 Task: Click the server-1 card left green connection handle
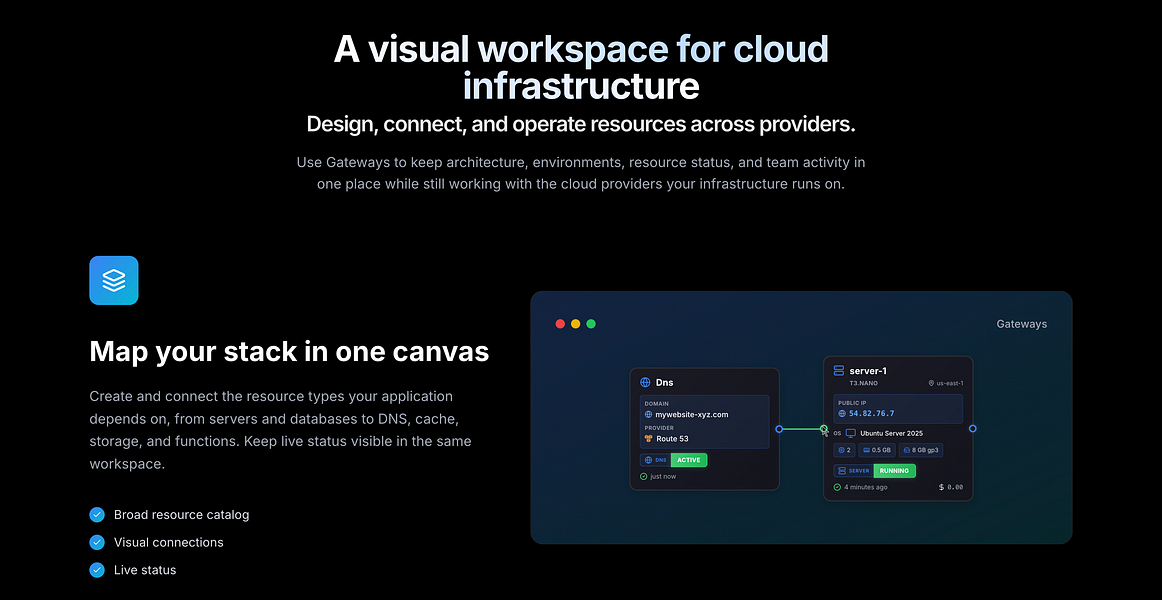[x=823, y=428]
